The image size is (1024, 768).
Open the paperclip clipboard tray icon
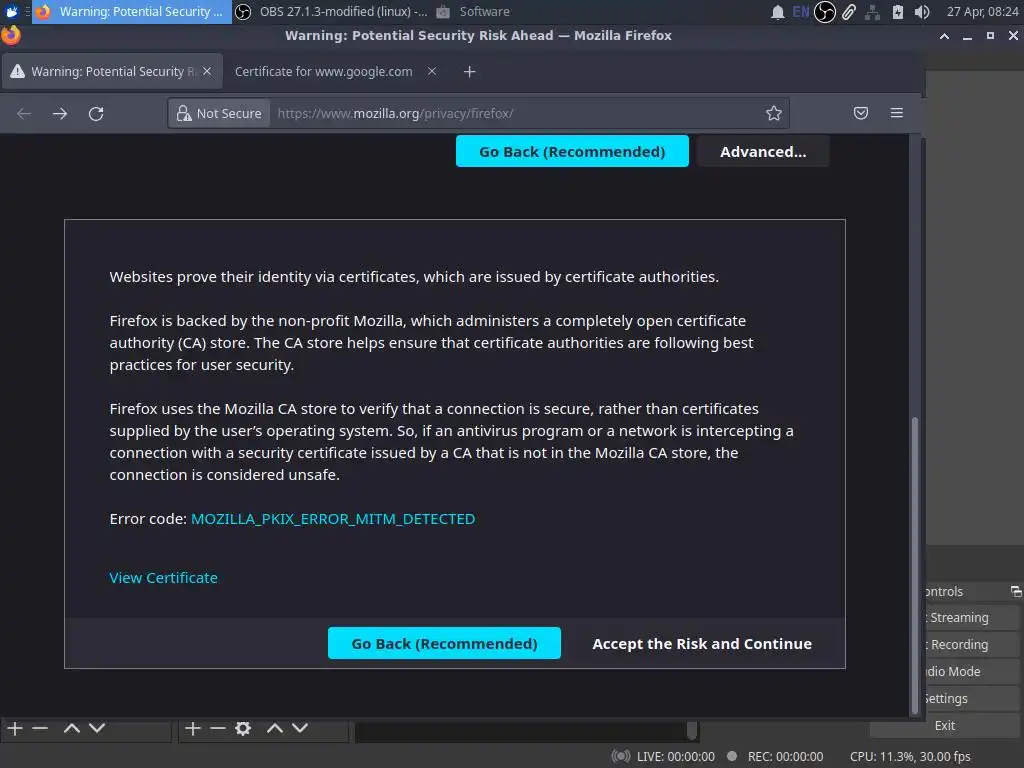click(848, 12)
